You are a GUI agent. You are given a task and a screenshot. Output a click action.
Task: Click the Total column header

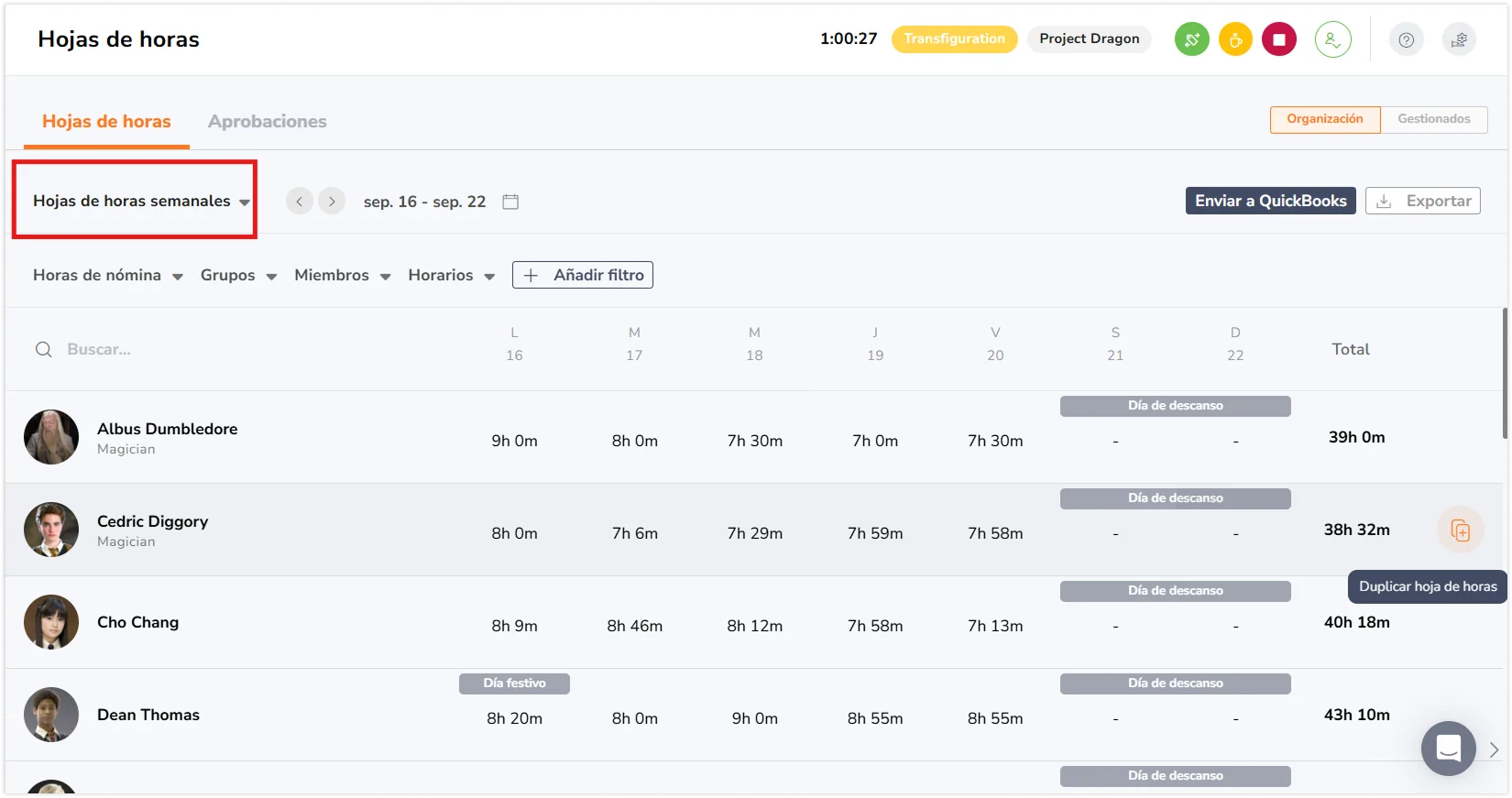coord(1351,349)
